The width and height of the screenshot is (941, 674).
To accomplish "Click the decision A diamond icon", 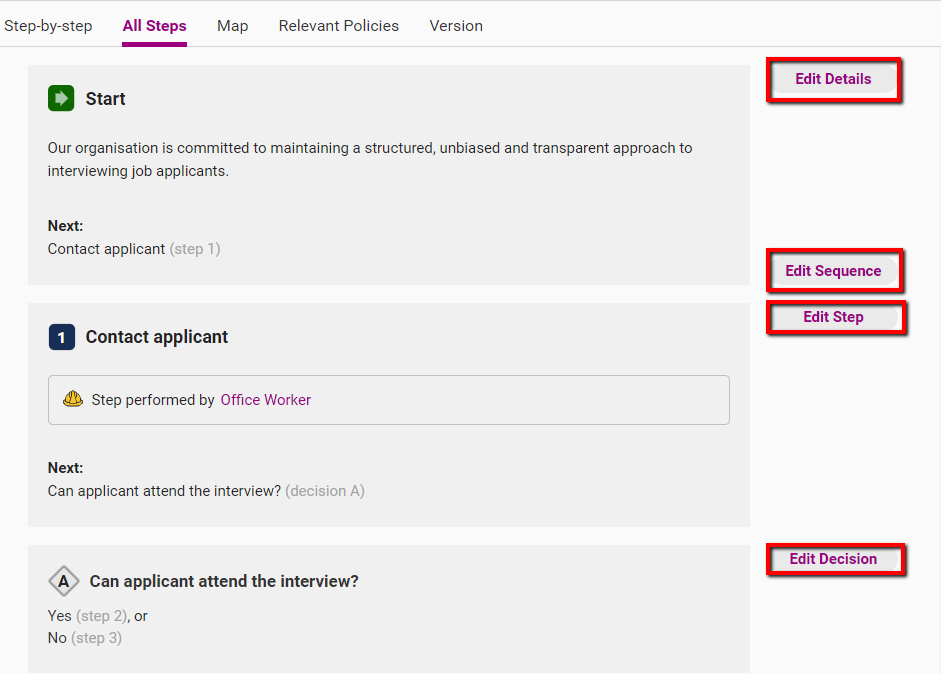I will [x=64, y=581].
